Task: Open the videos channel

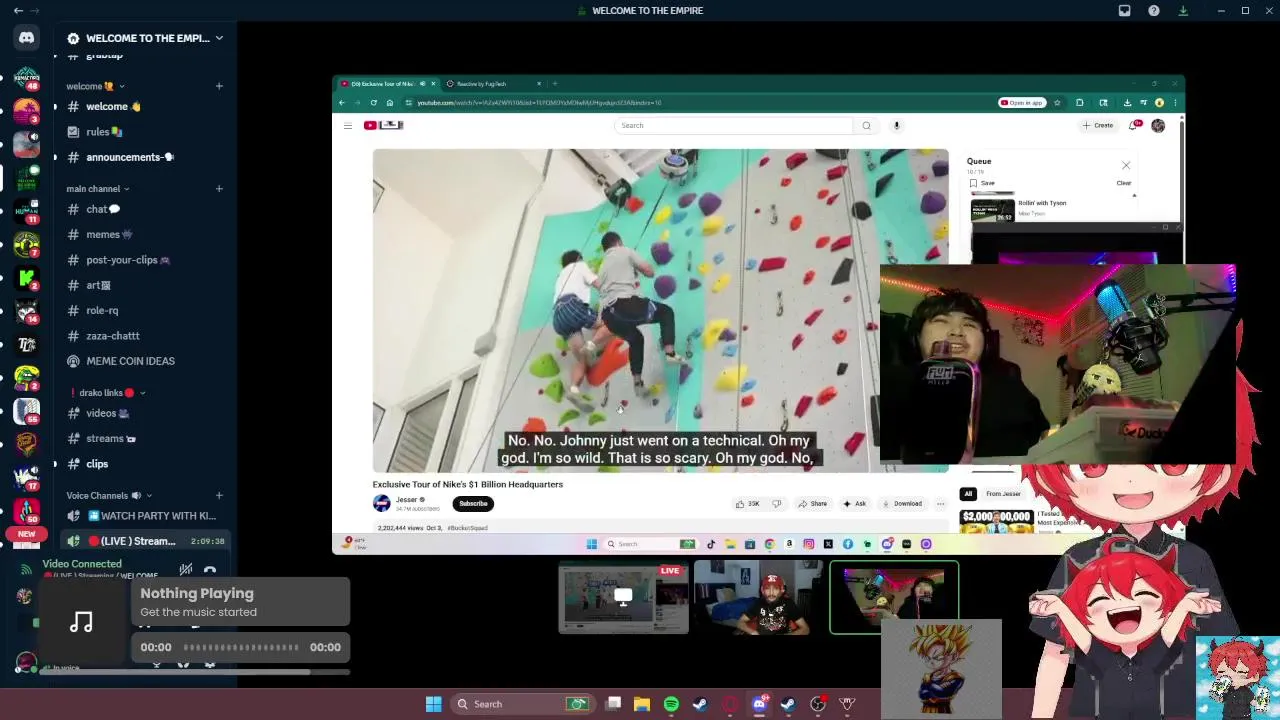Action: click(145, 413)
